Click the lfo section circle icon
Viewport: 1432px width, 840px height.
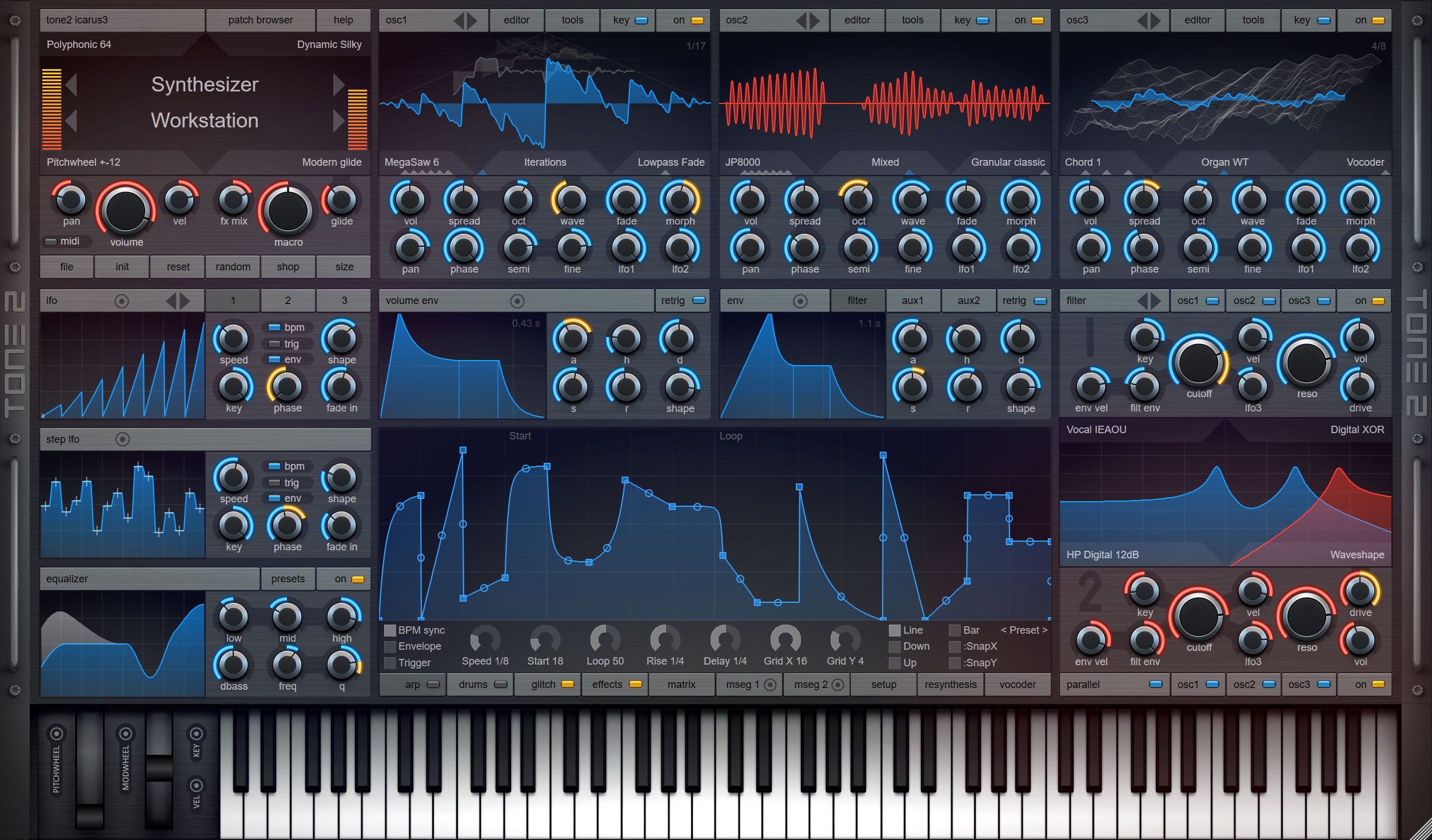pyautogui.click(x=122, y=301)
